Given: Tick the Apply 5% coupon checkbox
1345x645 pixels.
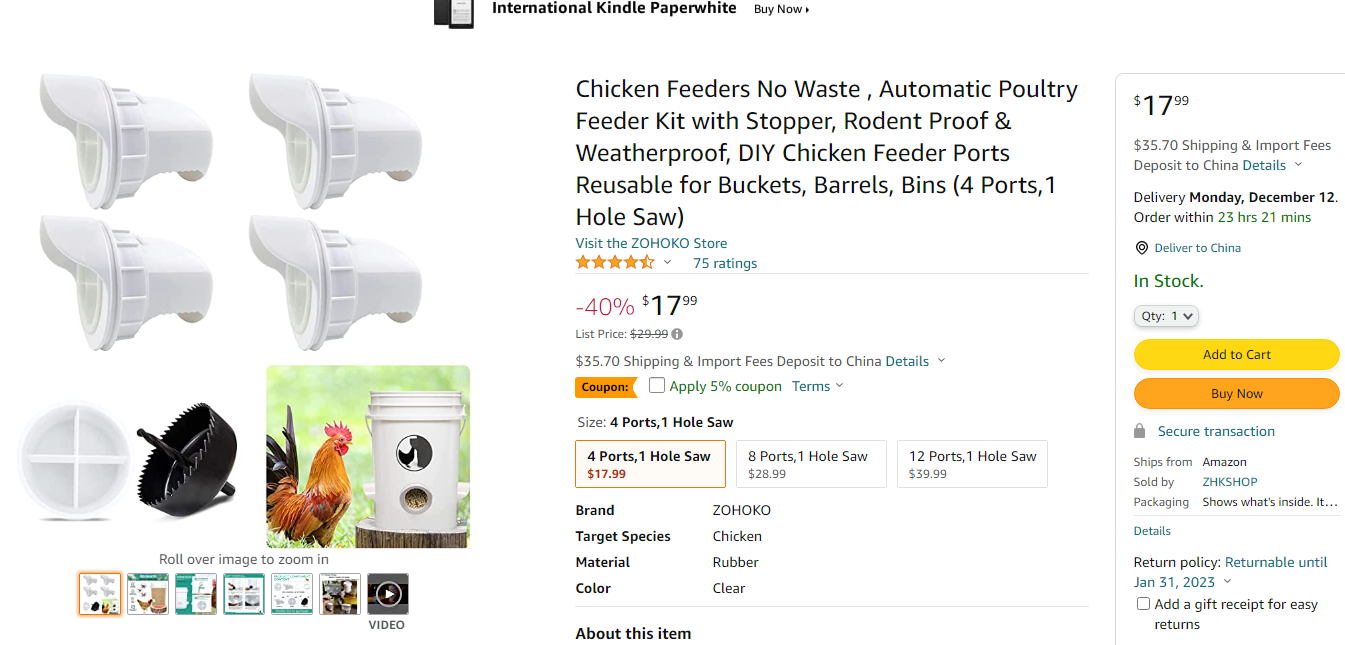Looking at the screenshot, I should point(657,386).
